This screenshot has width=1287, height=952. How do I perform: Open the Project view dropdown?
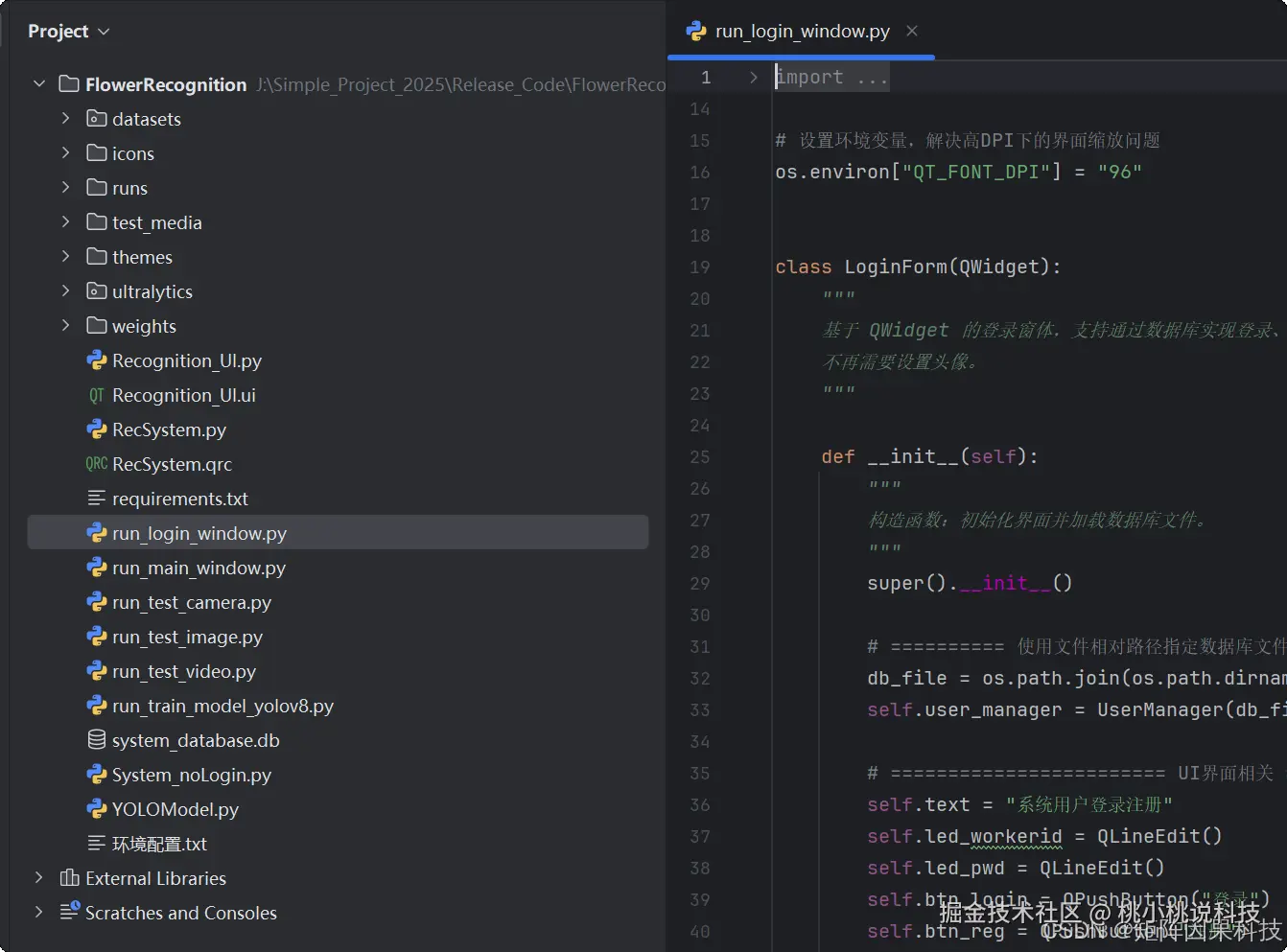(68, 32)
